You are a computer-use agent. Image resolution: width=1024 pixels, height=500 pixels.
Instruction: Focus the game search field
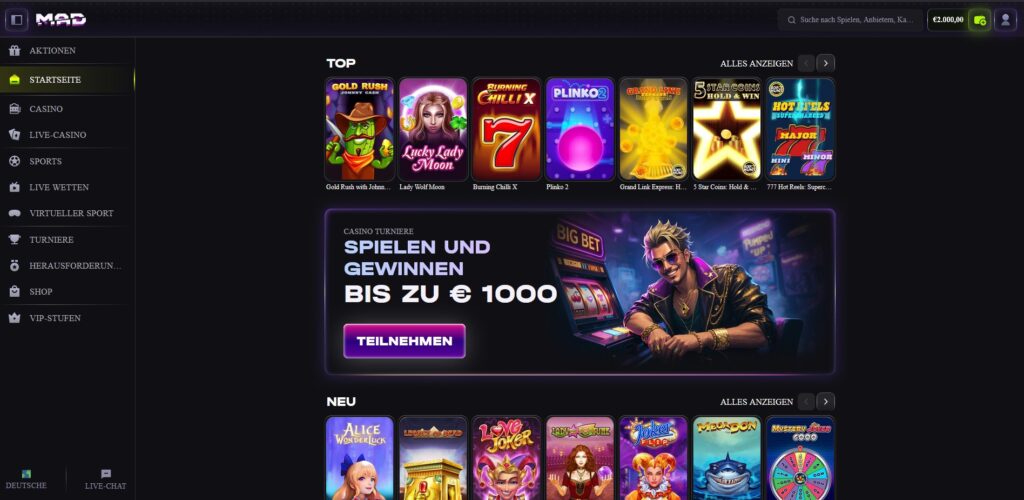click(x=850, y=20)
